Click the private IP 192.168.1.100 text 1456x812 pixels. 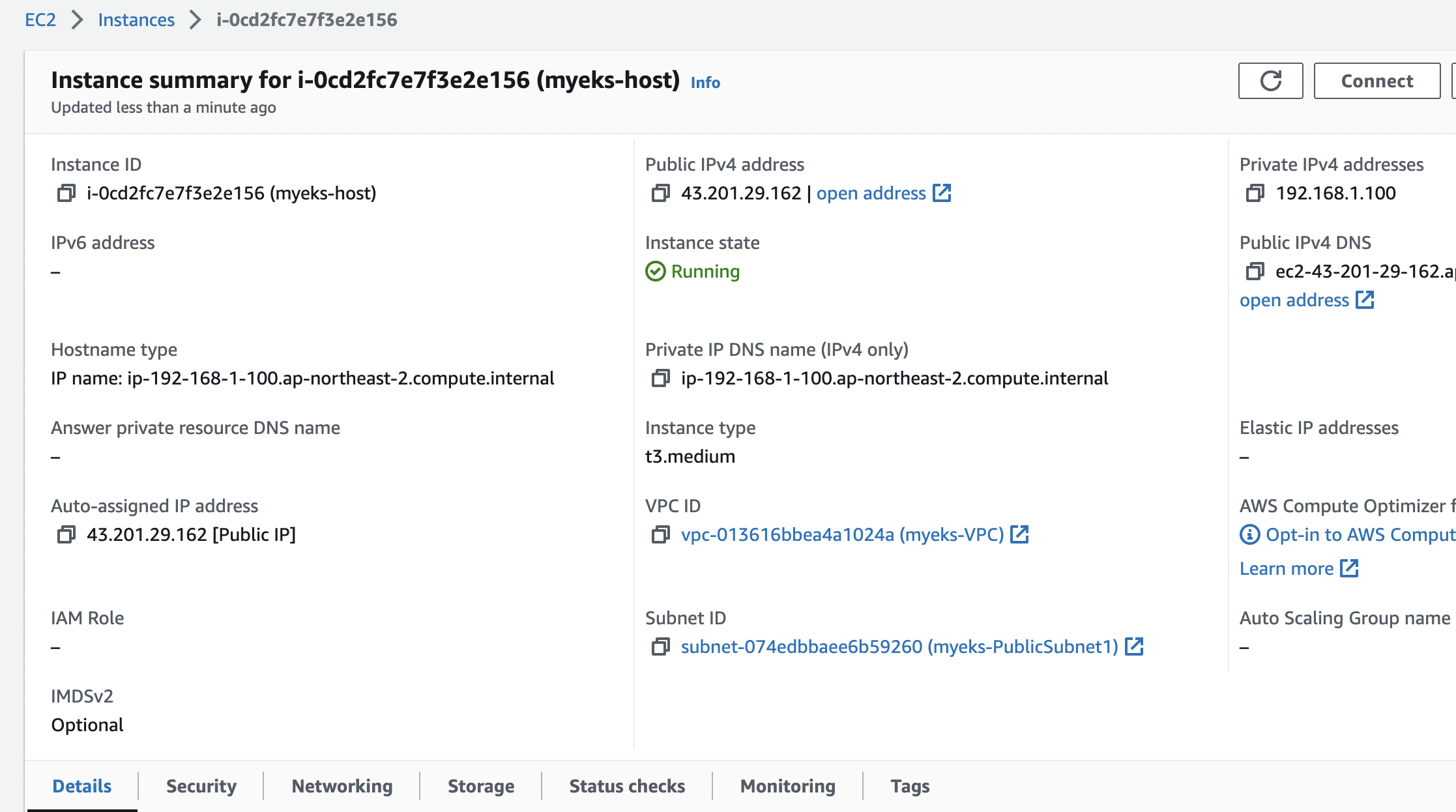(1335, 193)
